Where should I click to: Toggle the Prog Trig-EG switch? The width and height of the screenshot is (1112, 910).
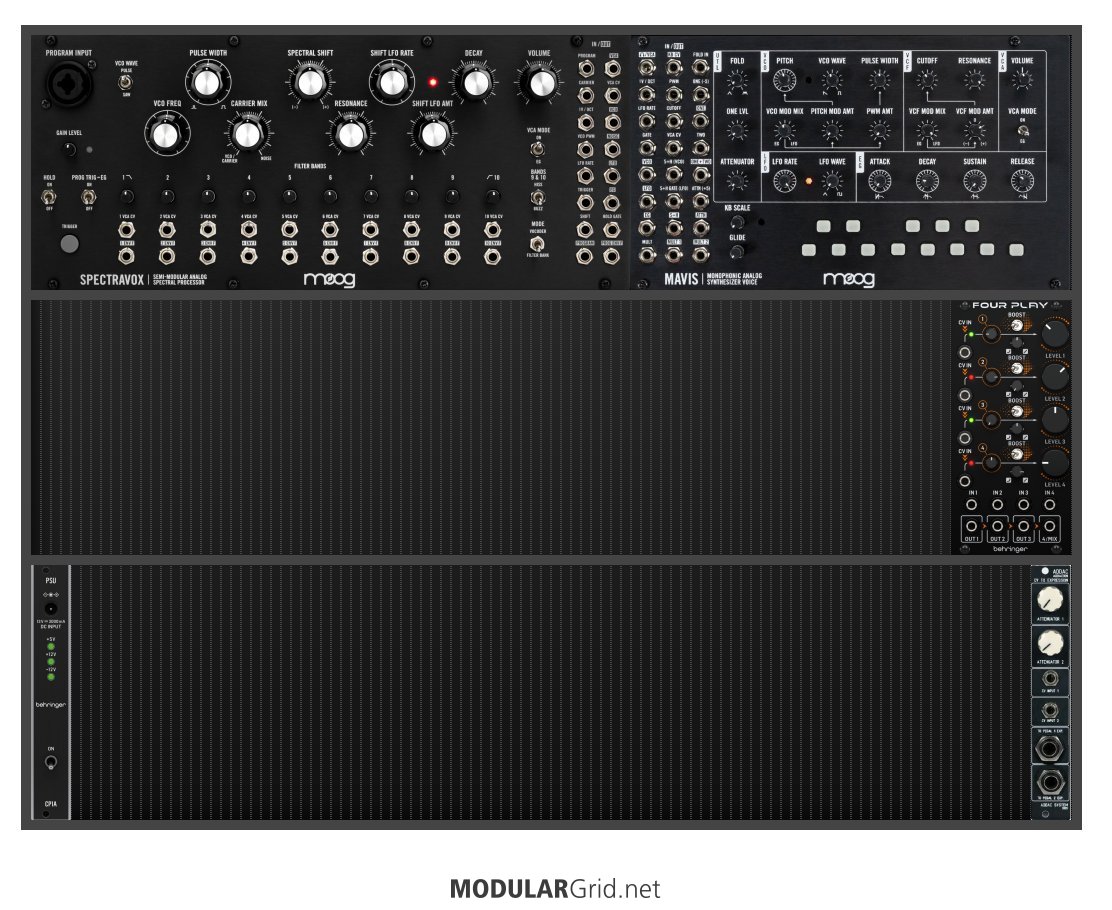coord(89,196)
